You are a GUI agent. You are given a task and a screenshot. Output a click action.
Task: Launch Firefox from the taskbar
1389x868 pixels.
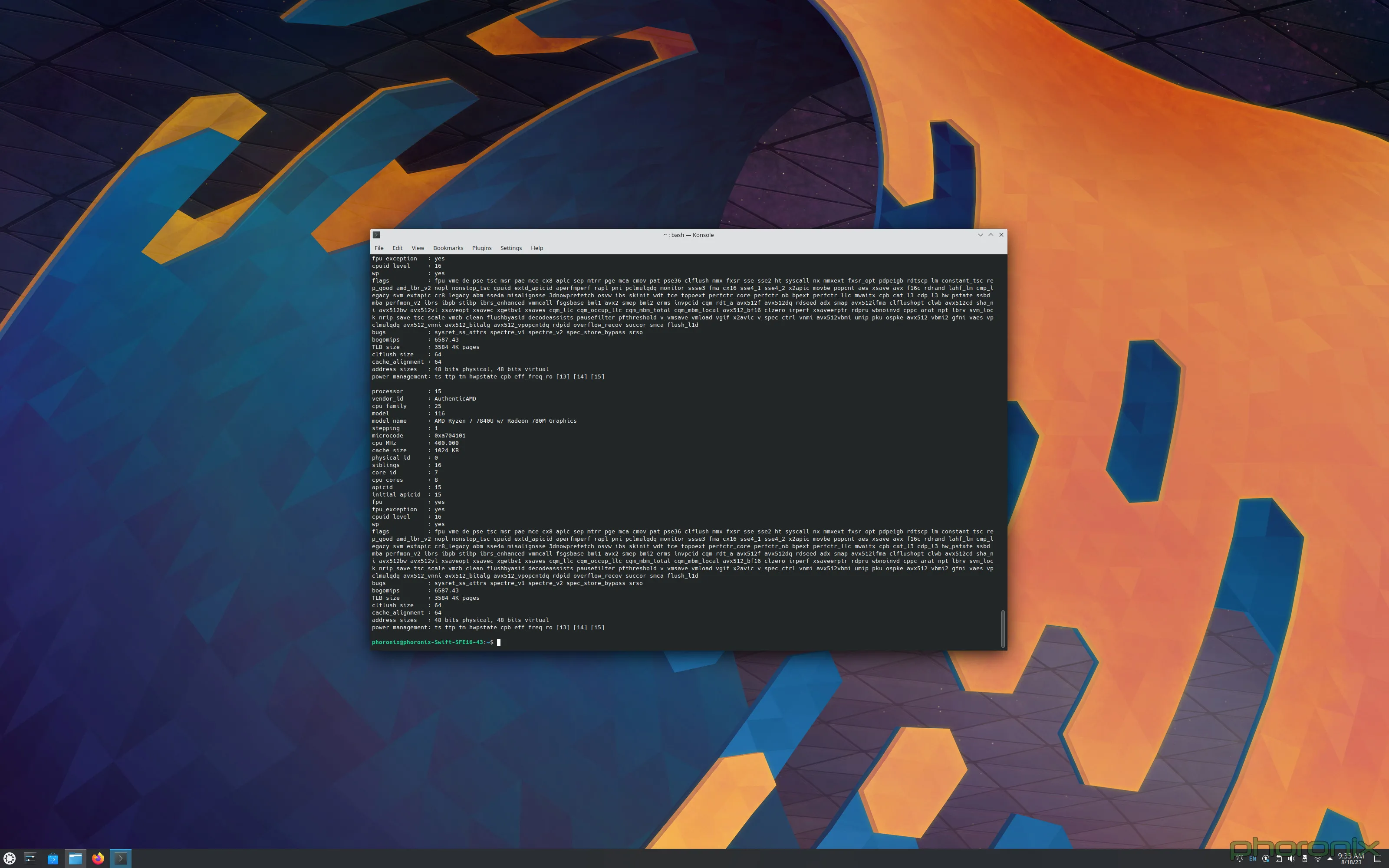click(x=98, y=858)
